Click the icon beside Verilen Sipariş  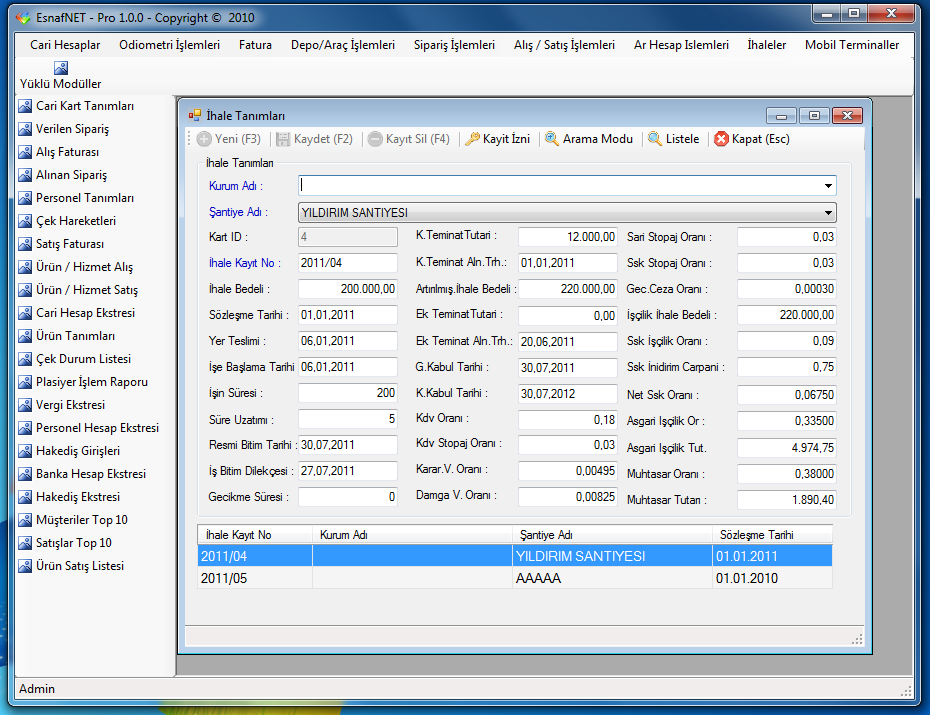25,129
